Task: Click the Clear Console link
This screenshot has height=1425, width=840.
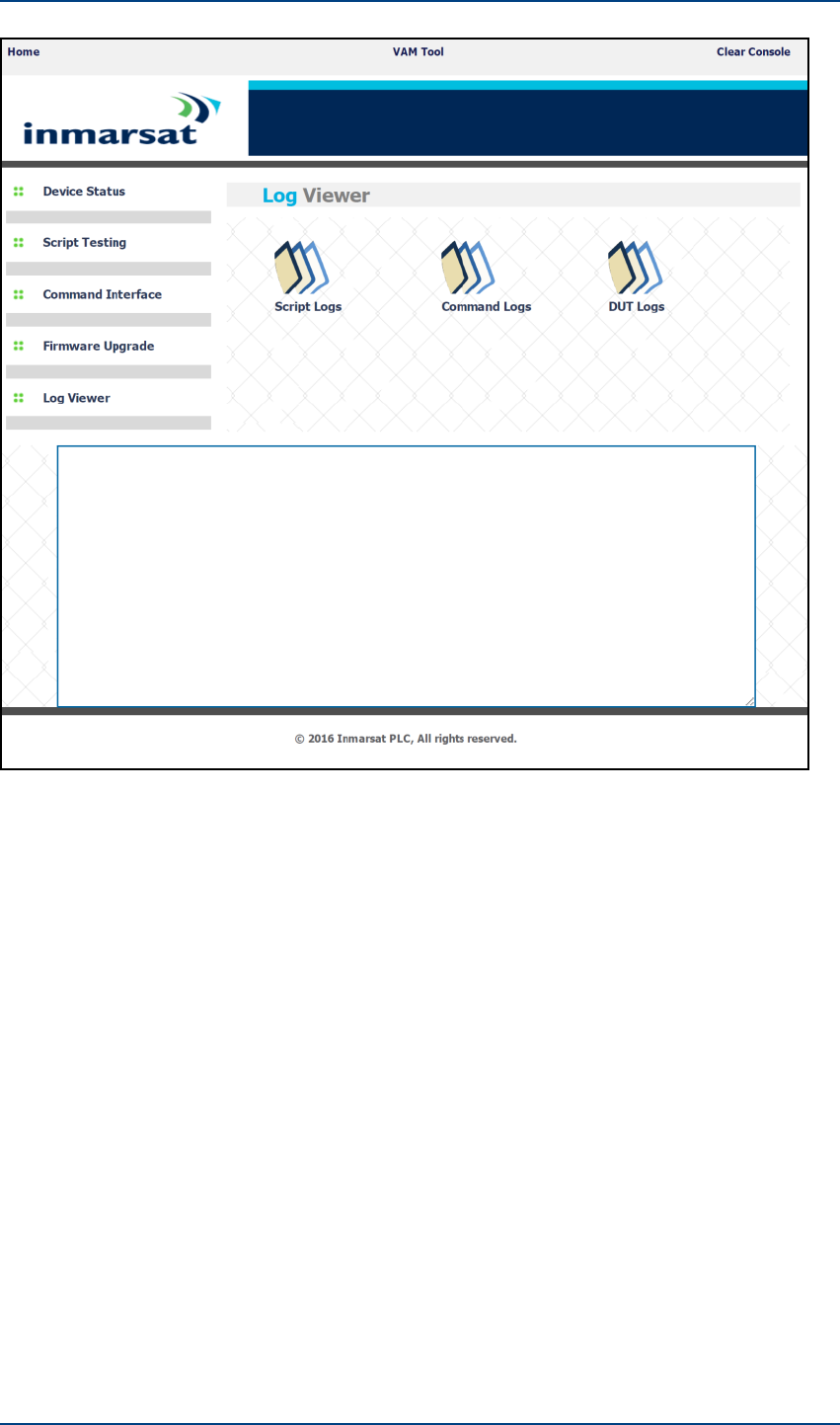Action: pyautogui.click(x=753, y=52)
